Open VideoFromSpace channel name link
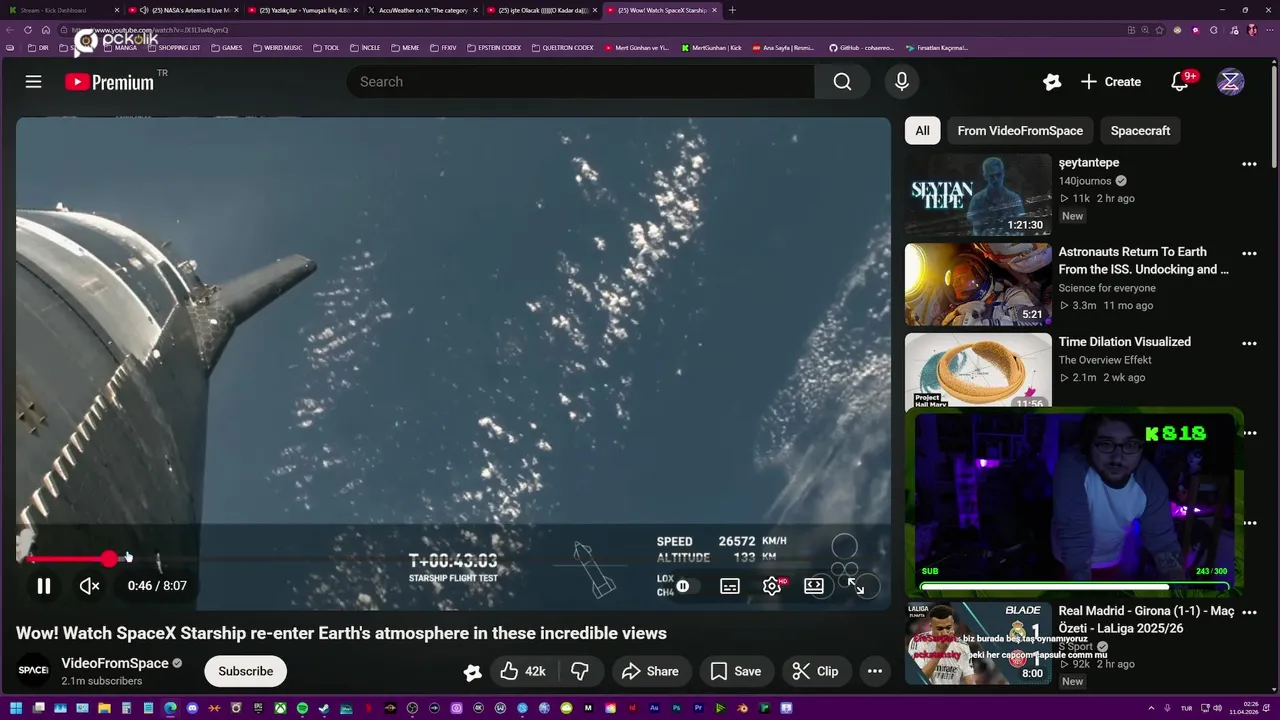This screenshot has height=720, width=1280. pos(115,663)
